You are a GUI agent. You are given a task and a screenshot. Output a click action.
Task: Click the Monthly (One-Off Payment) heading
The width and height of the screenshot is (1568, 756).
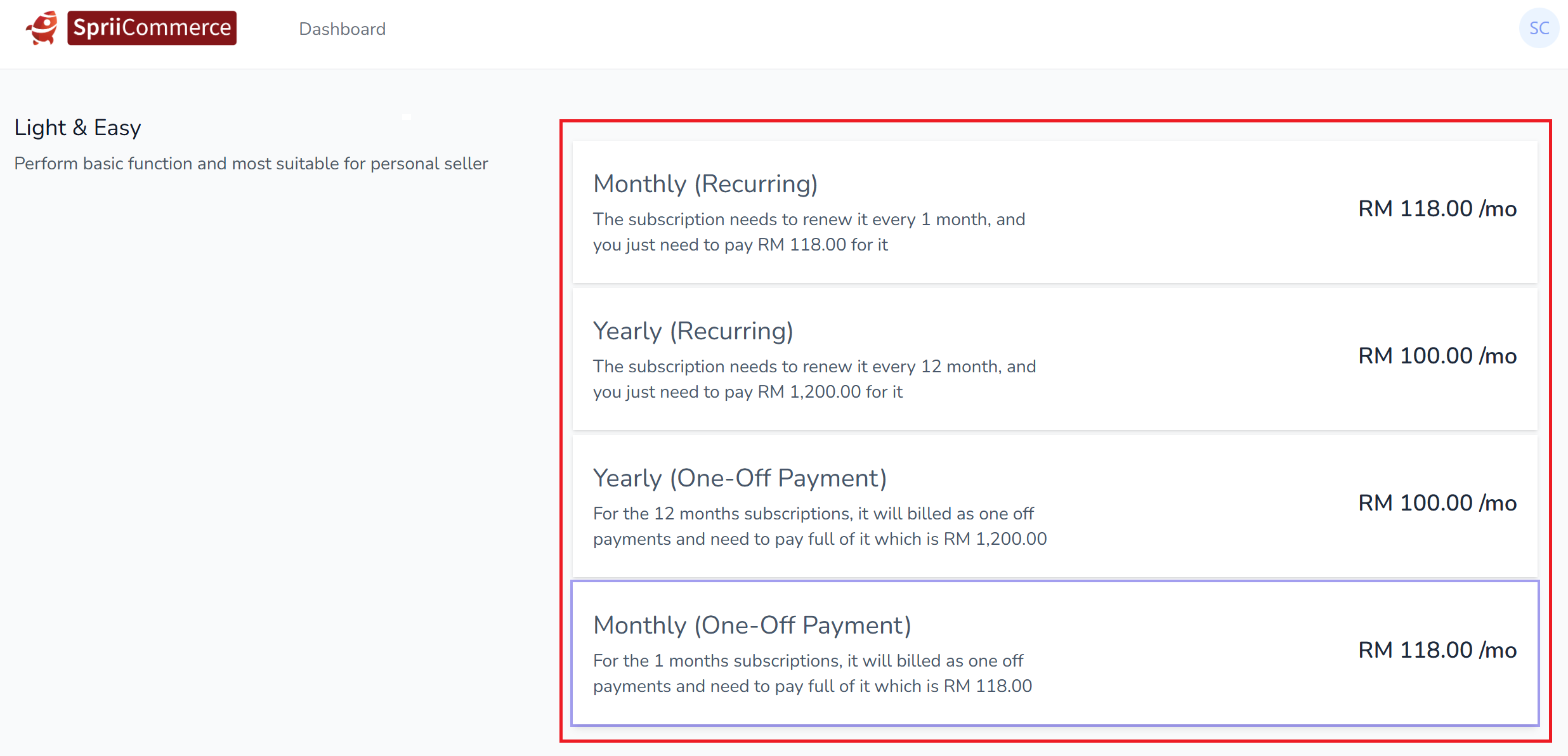pos(752,625)
